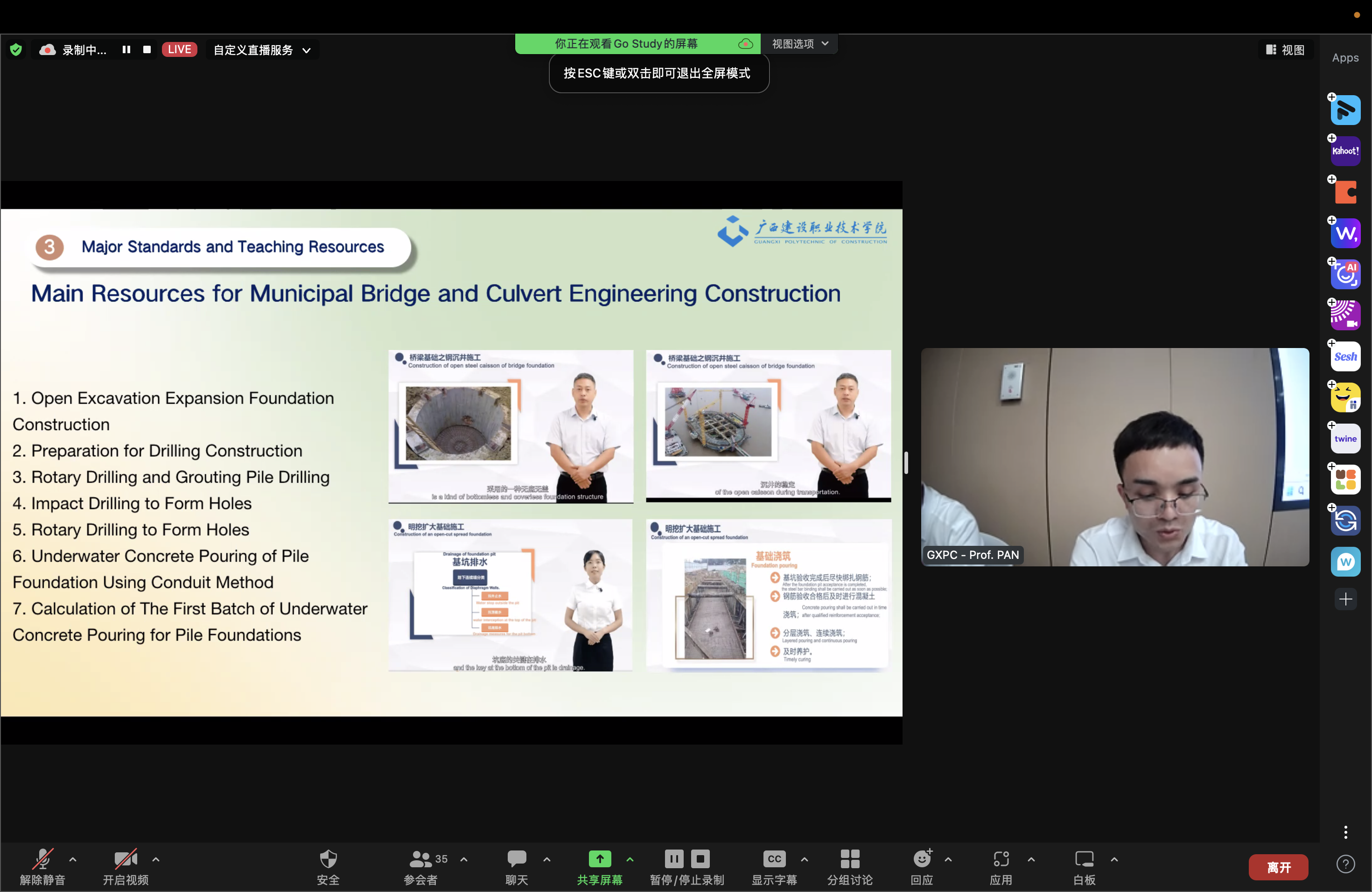Click the red Leave (离开) button
The image size is (1372, 892).
point(1278,867)
